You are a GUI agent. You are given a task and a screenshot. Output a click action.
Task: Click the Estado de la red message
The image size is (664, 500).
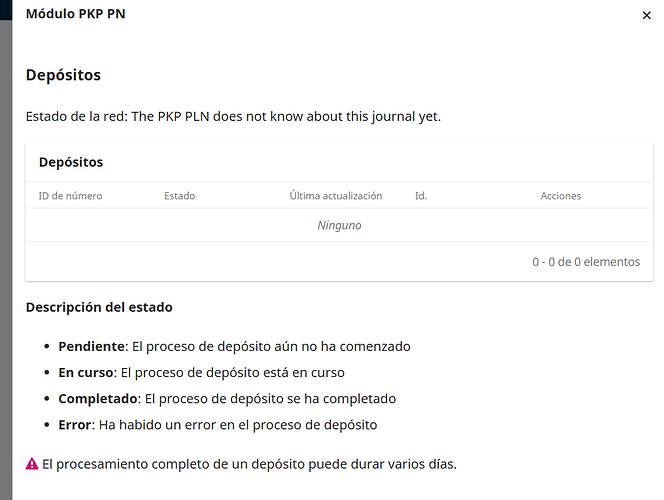233,116
